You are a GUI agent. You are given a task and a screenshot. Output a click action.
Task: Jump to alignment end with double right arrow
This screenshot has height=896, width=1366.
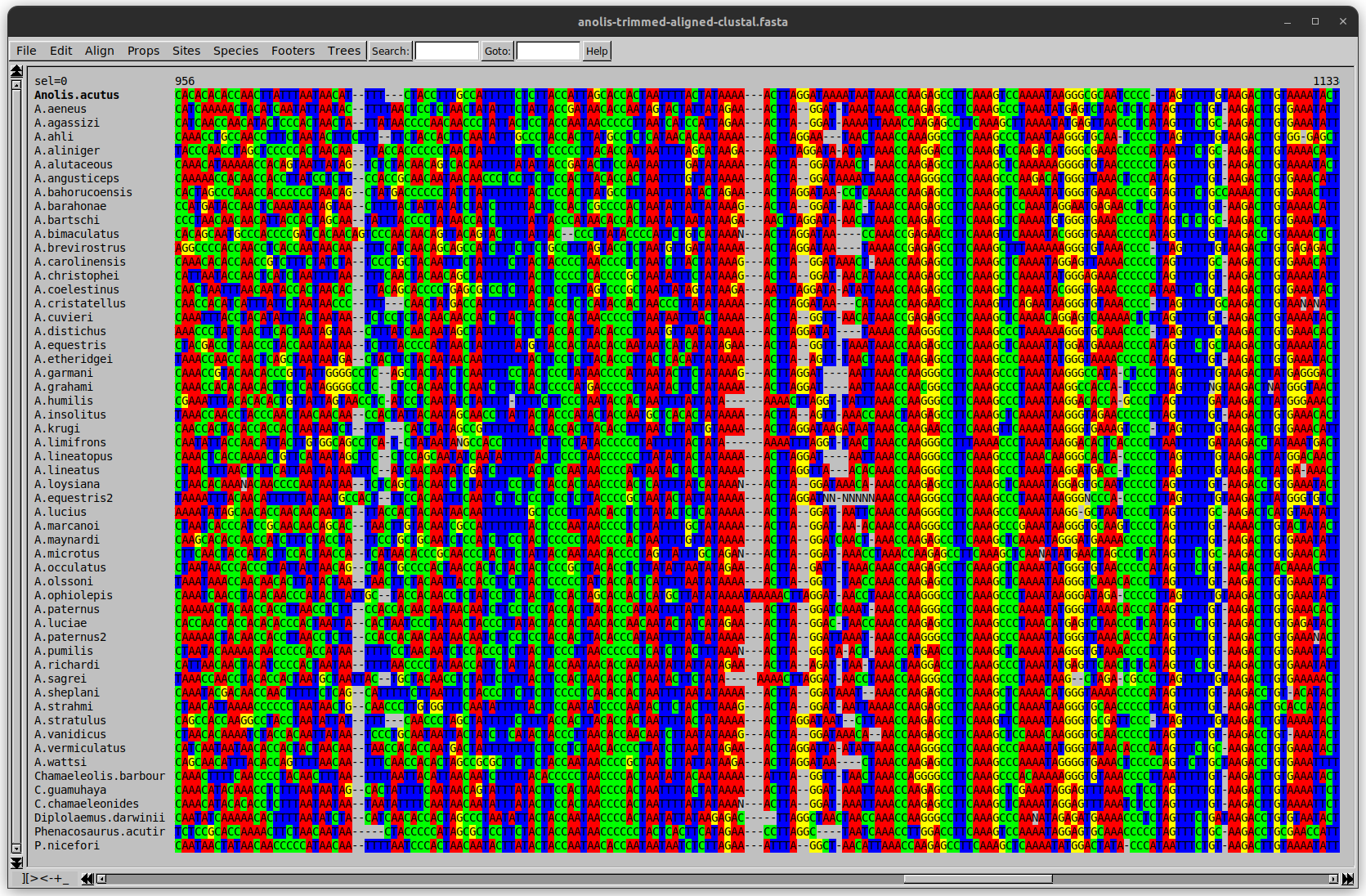[x=1347, y=879]
